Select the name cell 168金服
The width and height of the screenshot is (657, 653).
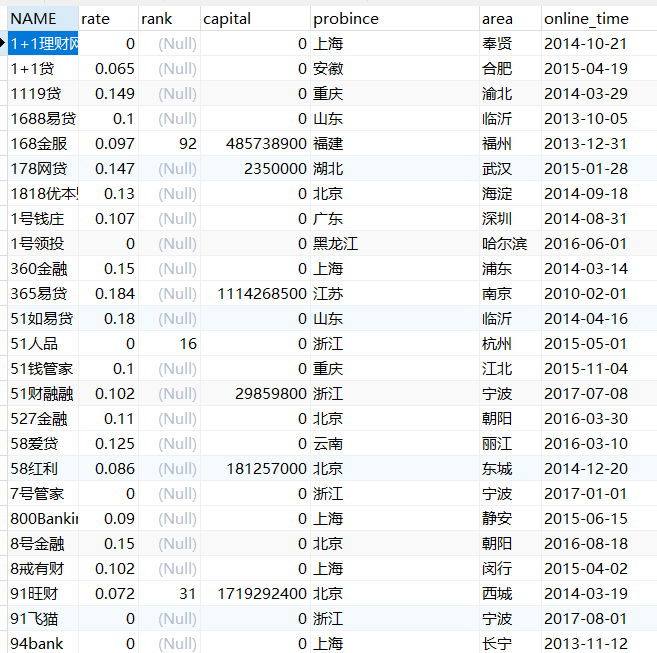[43, 144]
